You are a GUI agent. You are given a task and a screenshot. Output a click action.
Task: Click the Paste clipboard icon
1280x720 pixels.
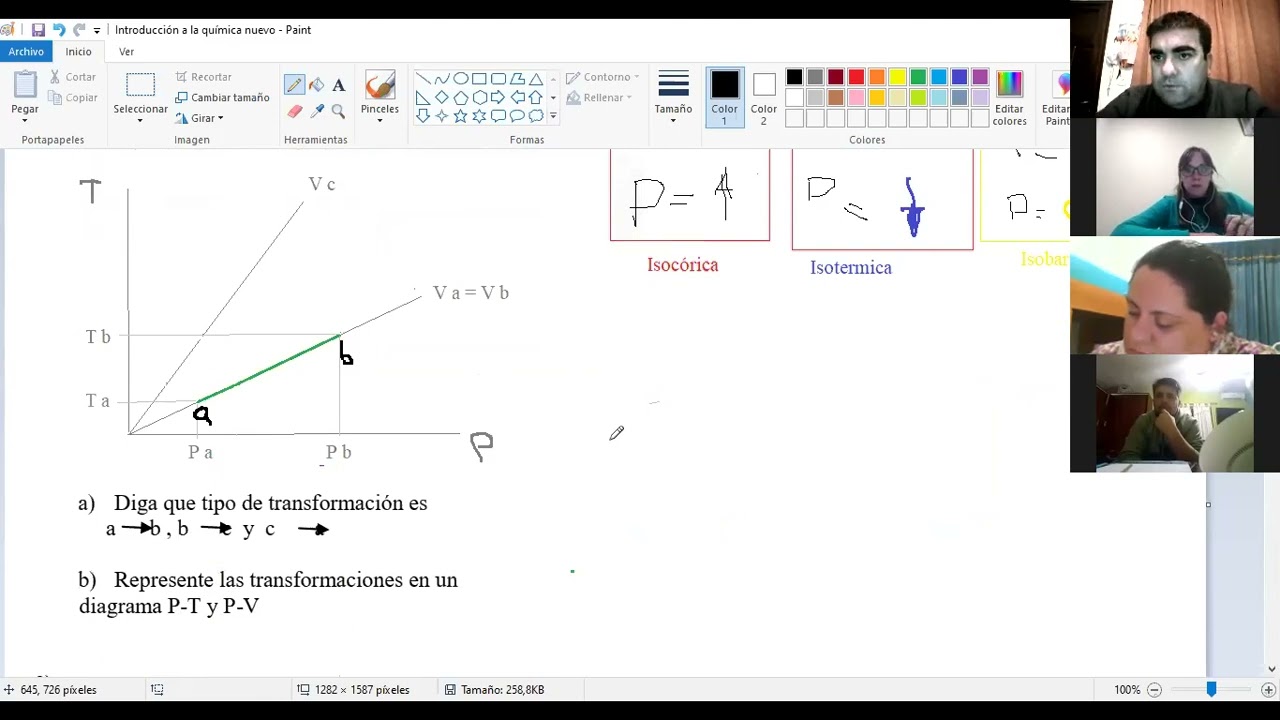point(25,85)
